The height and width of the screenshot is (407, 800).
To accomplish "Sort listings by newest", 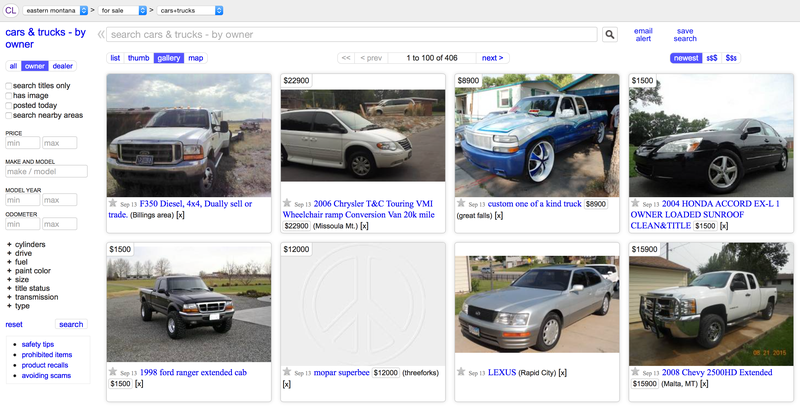I will pyautogui.click(x=686, y=58).
